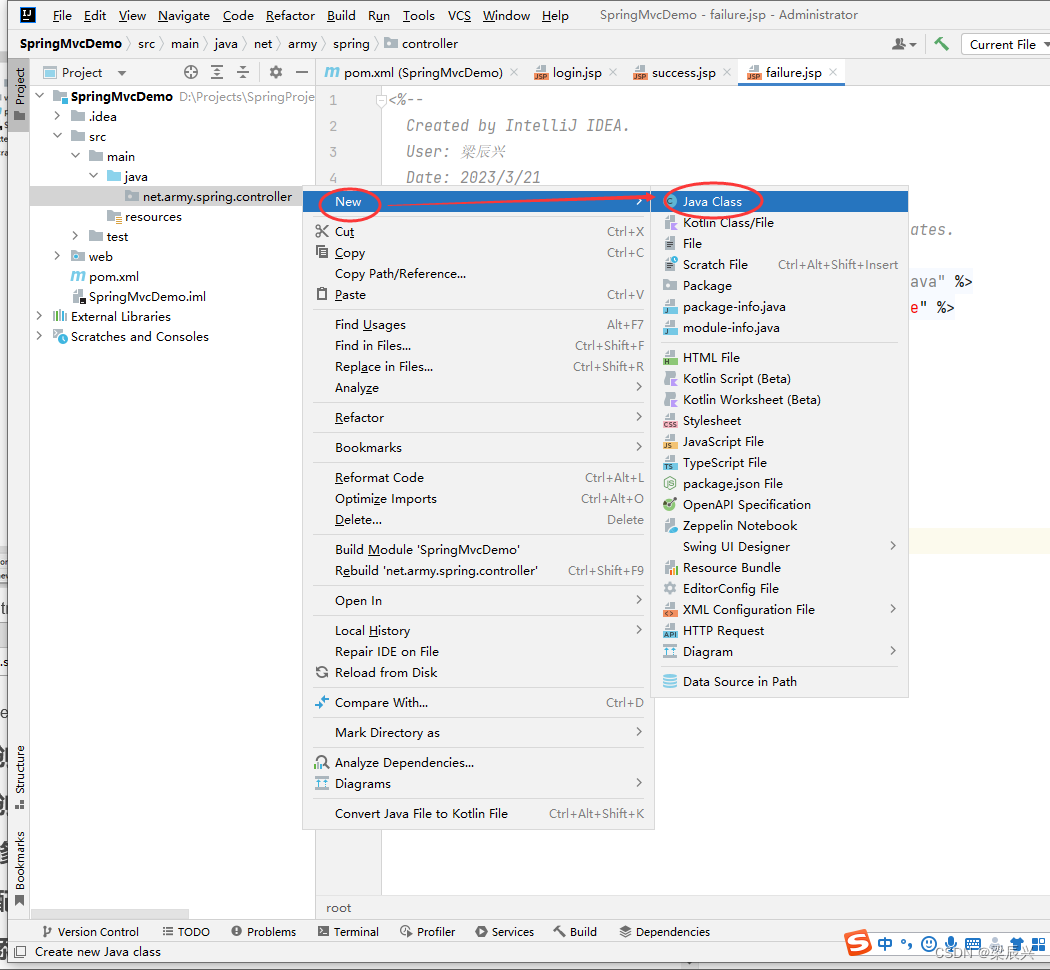The image size is (1050, 970).
Task: Click Copy Path/Reference in context menu
Action: pos(478,274)
